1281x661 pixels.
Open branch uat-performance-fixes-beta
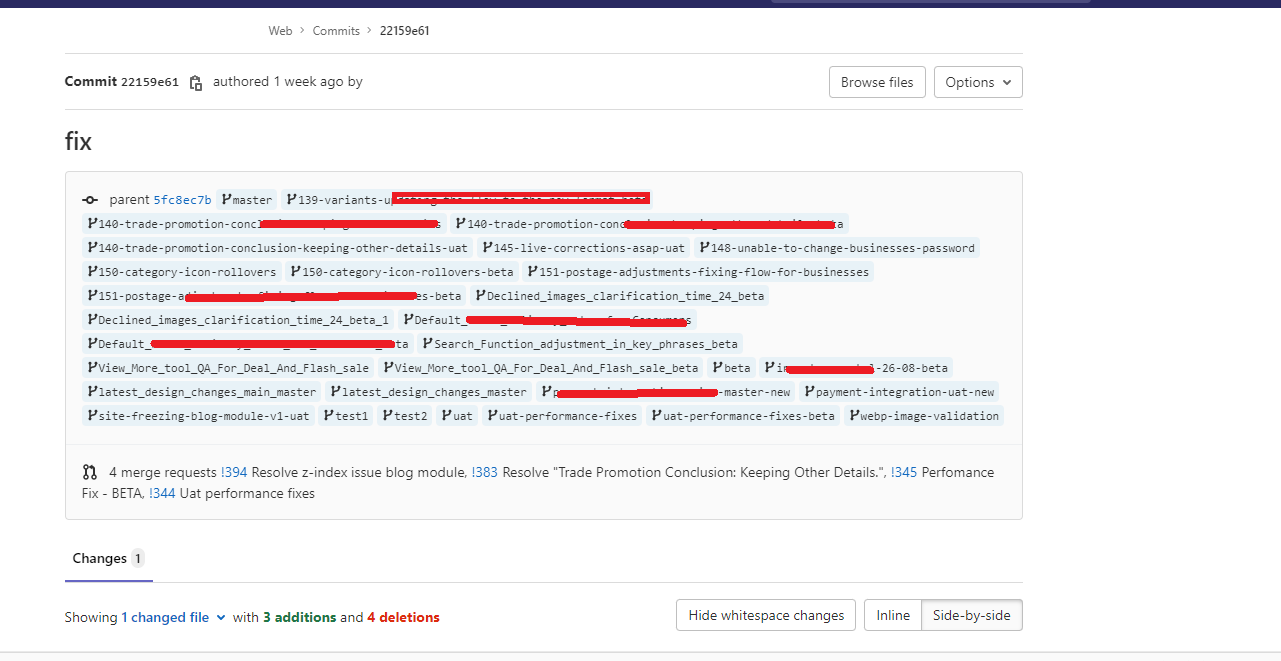coord(743,416)
